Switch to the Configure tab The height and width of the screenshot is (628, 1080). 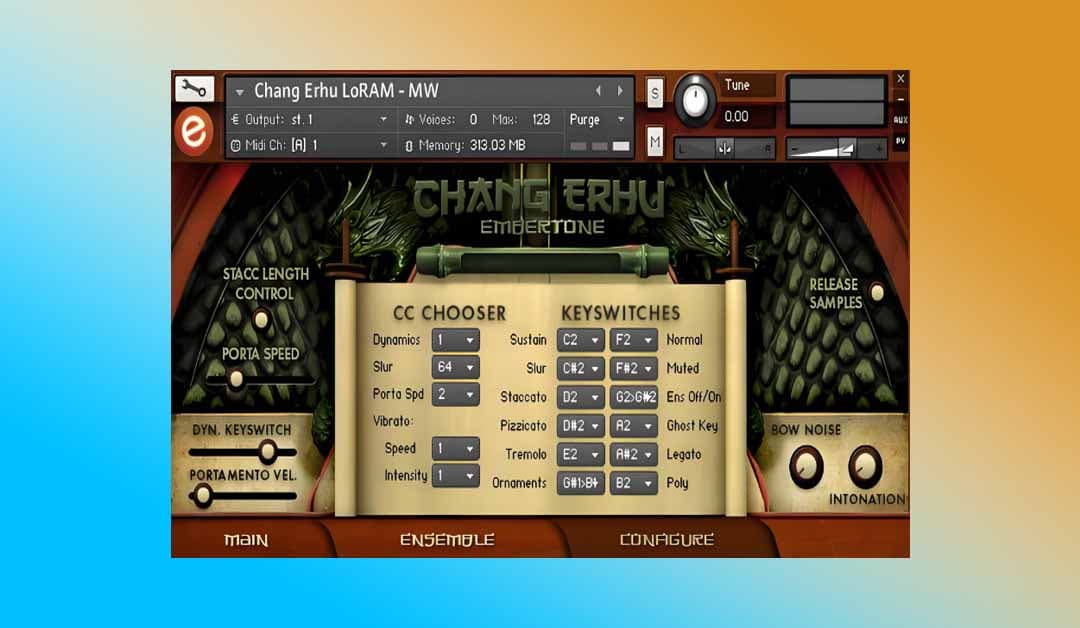point(667,539)
